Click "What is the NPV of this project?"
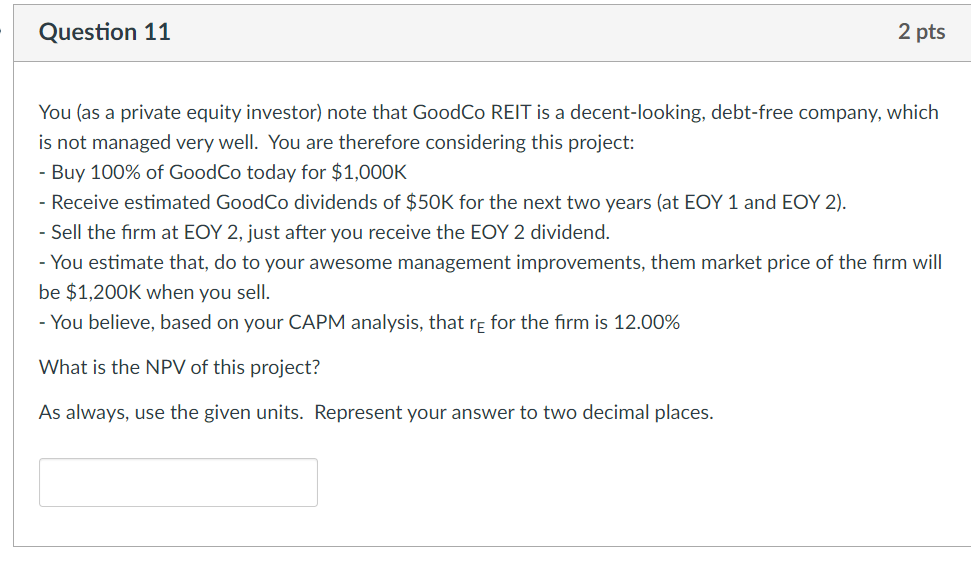The image size is (971, 565). point(180,367)
